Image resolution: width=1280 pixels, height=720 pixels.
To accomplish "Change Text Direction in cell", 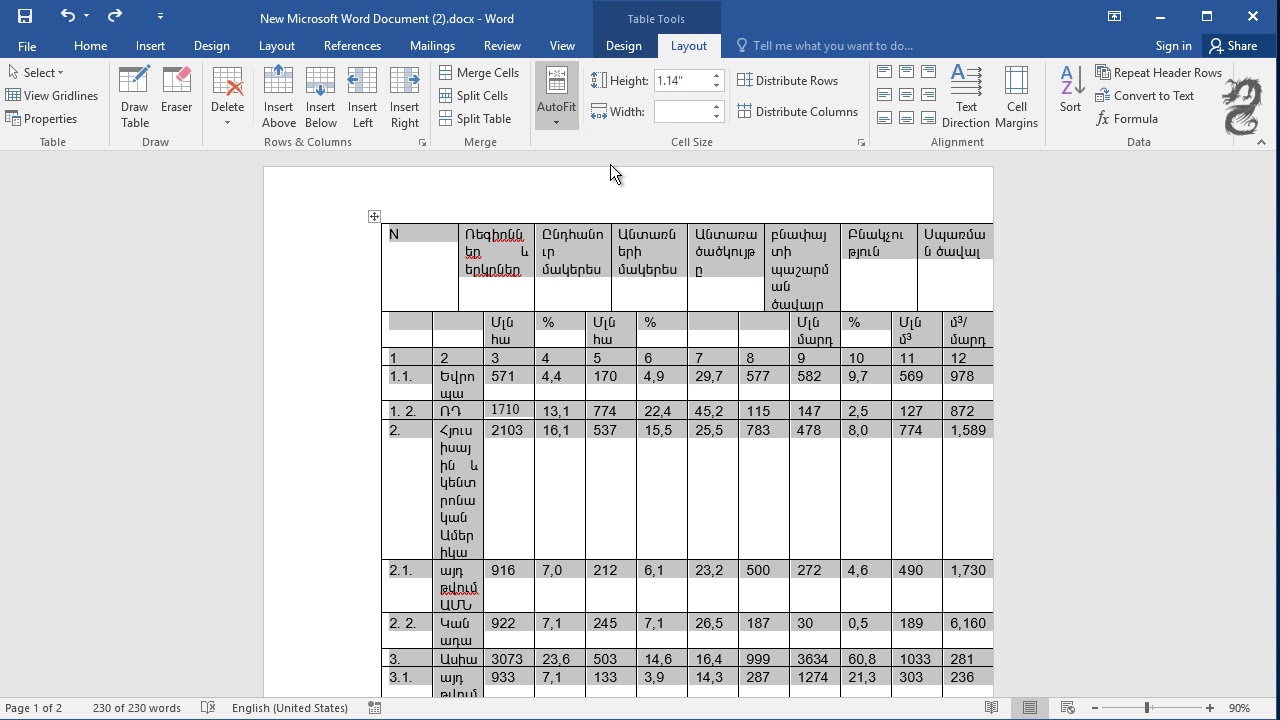I will coord(966,97).
